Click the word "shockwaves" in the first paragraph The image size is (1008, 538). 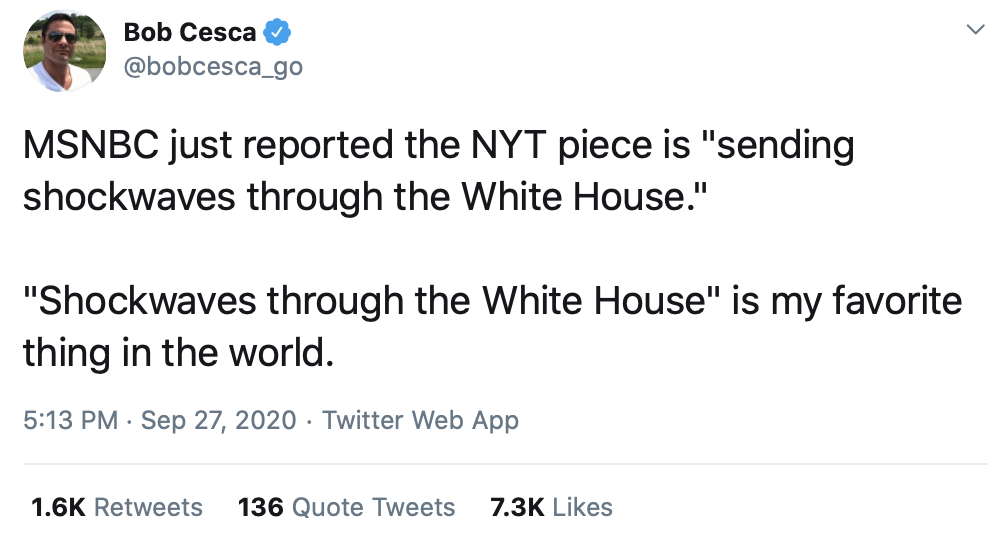click(129, 197)
